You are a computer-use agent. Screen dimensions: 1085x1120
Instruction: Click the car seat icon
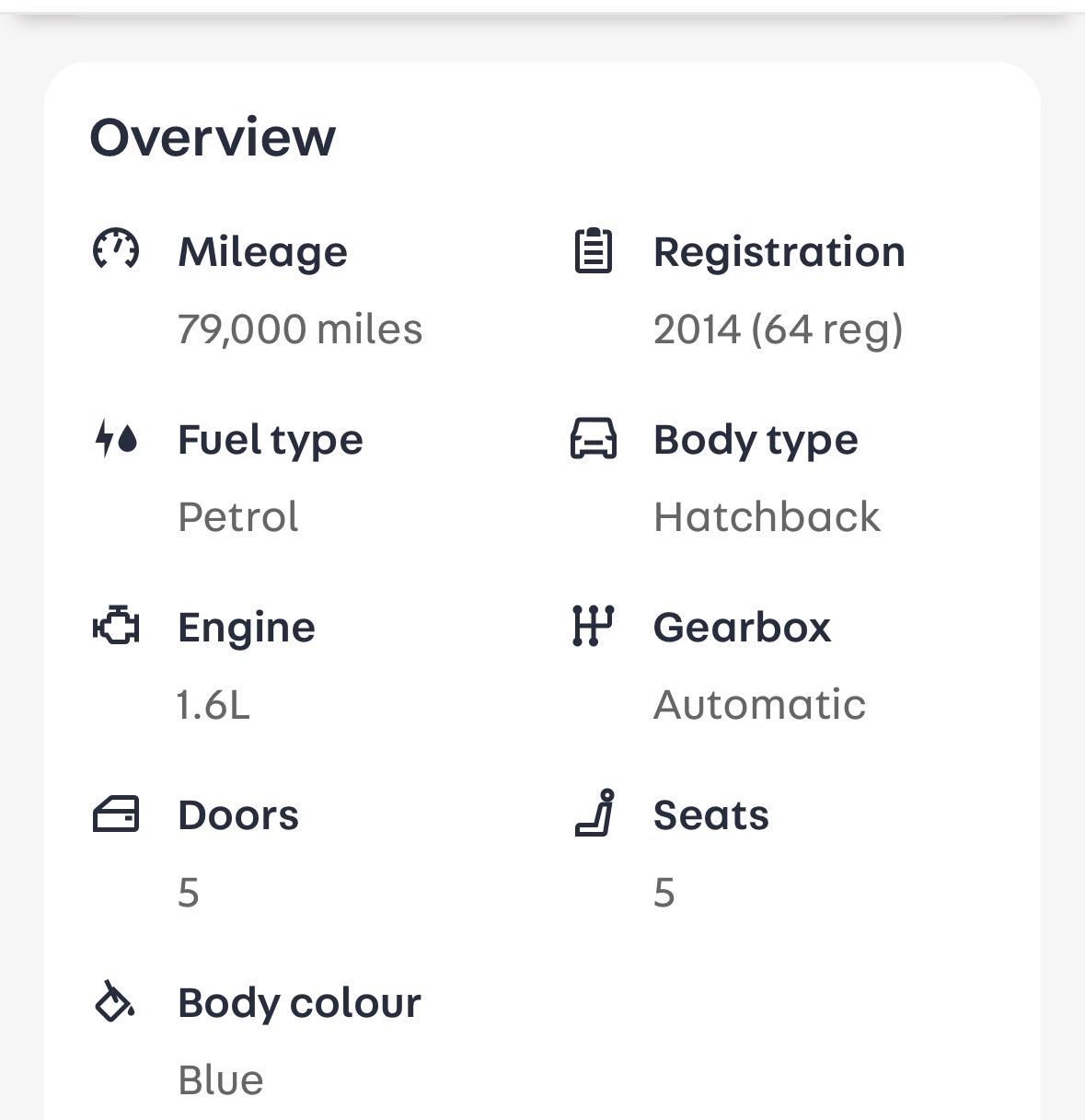click(594, 814)
